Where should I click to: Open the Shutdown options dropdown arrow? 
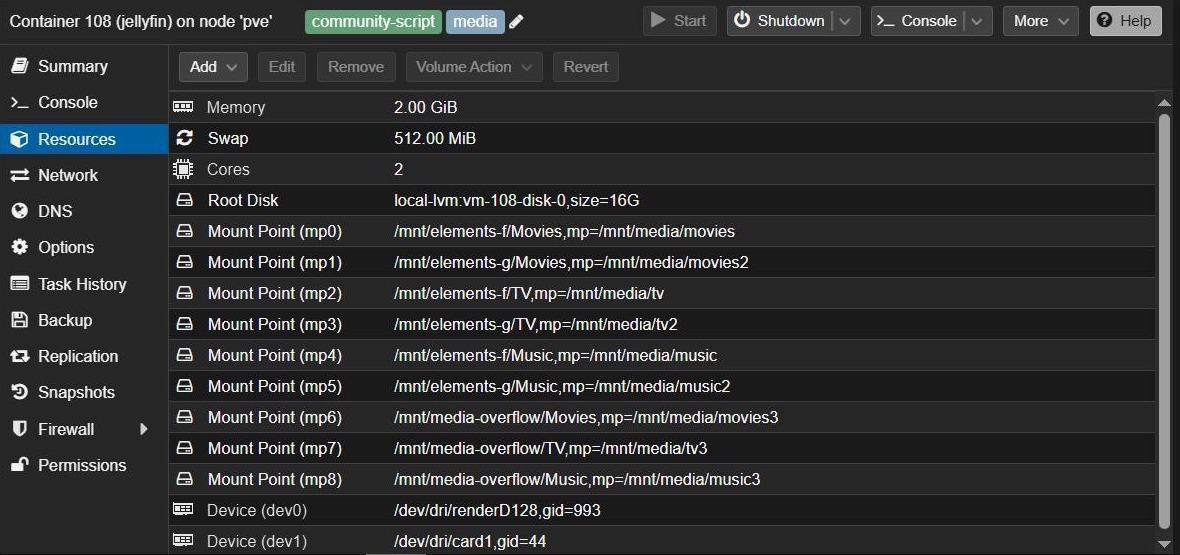click(x=847, y=21)
